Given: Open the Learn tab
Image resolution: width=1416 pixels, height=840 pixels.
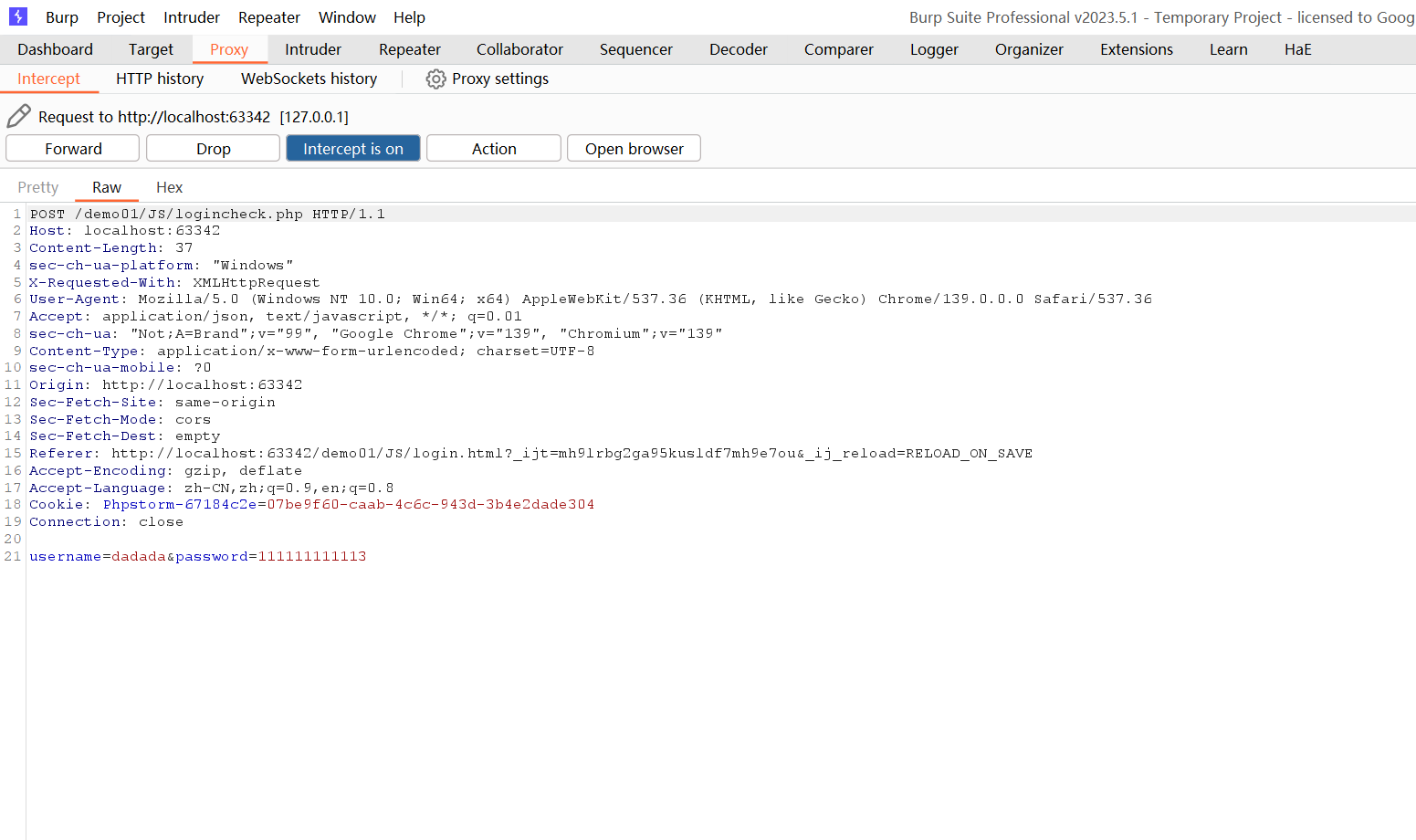Looking at the screenshot, I should coord(1229,49).
